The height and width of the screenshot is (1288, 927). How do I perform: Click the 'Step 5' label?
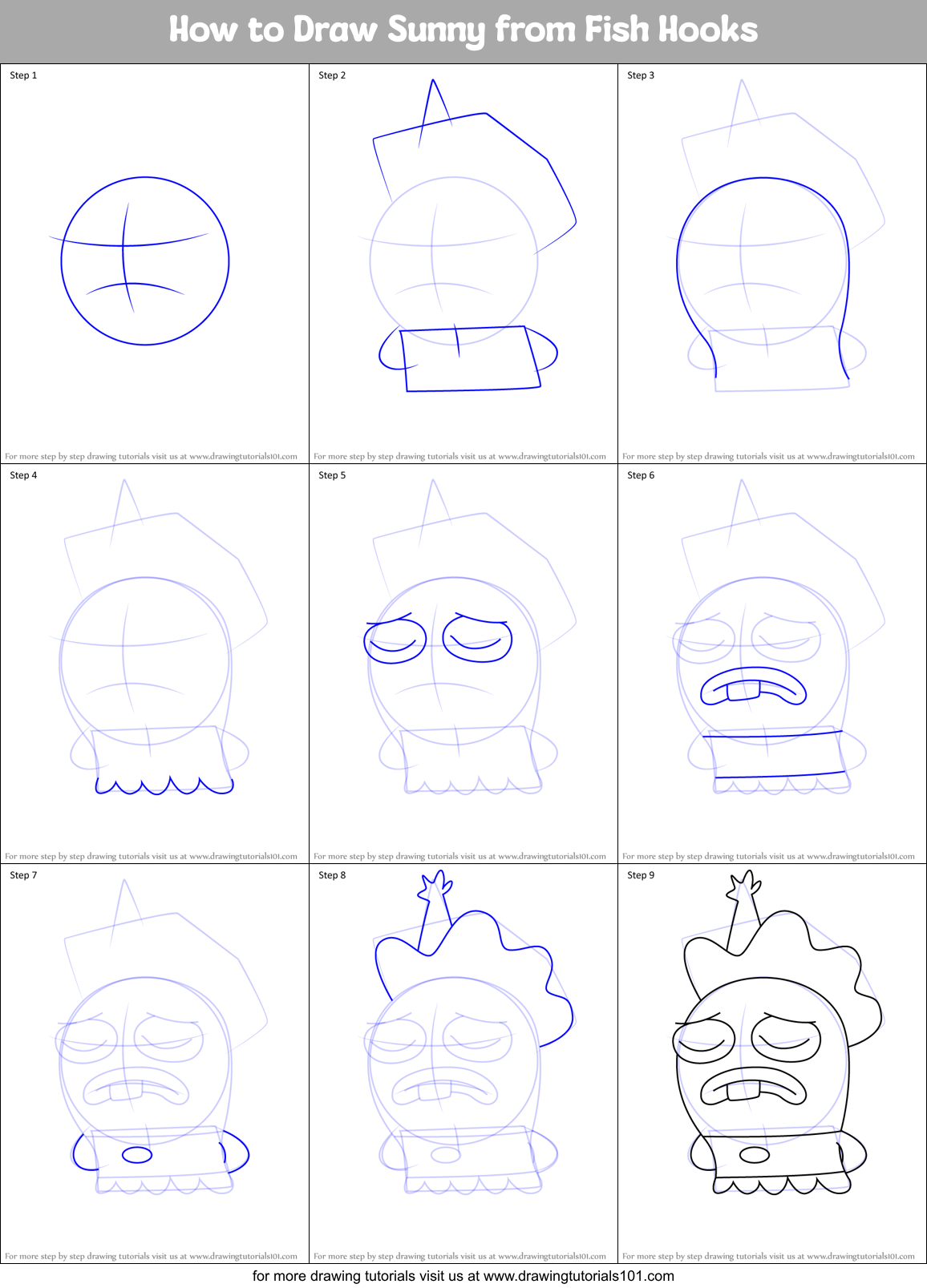pyautogui.click(x=332, y=475)
